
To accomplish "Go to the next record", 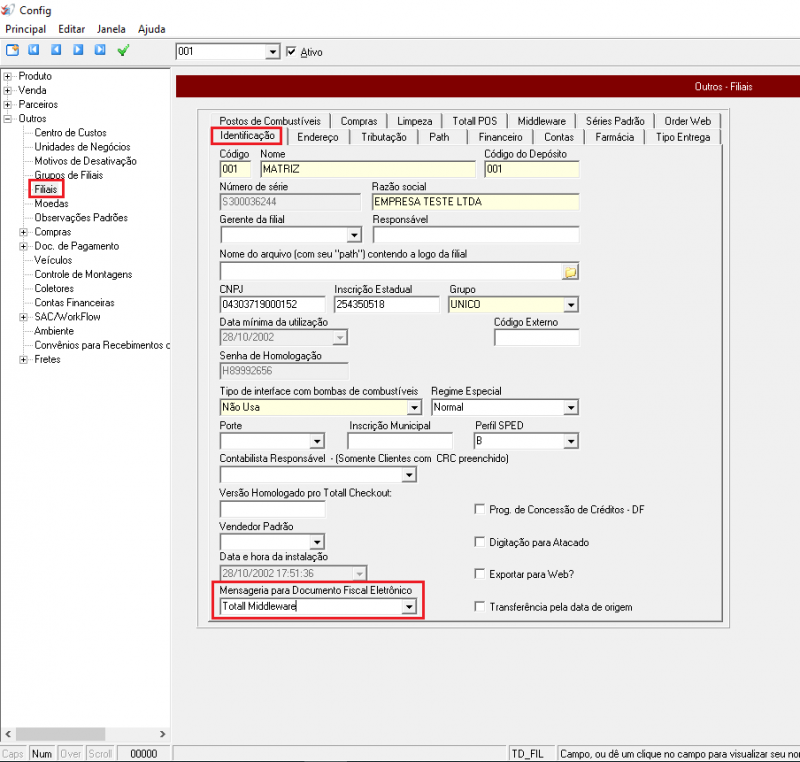I will click(78, 50).
